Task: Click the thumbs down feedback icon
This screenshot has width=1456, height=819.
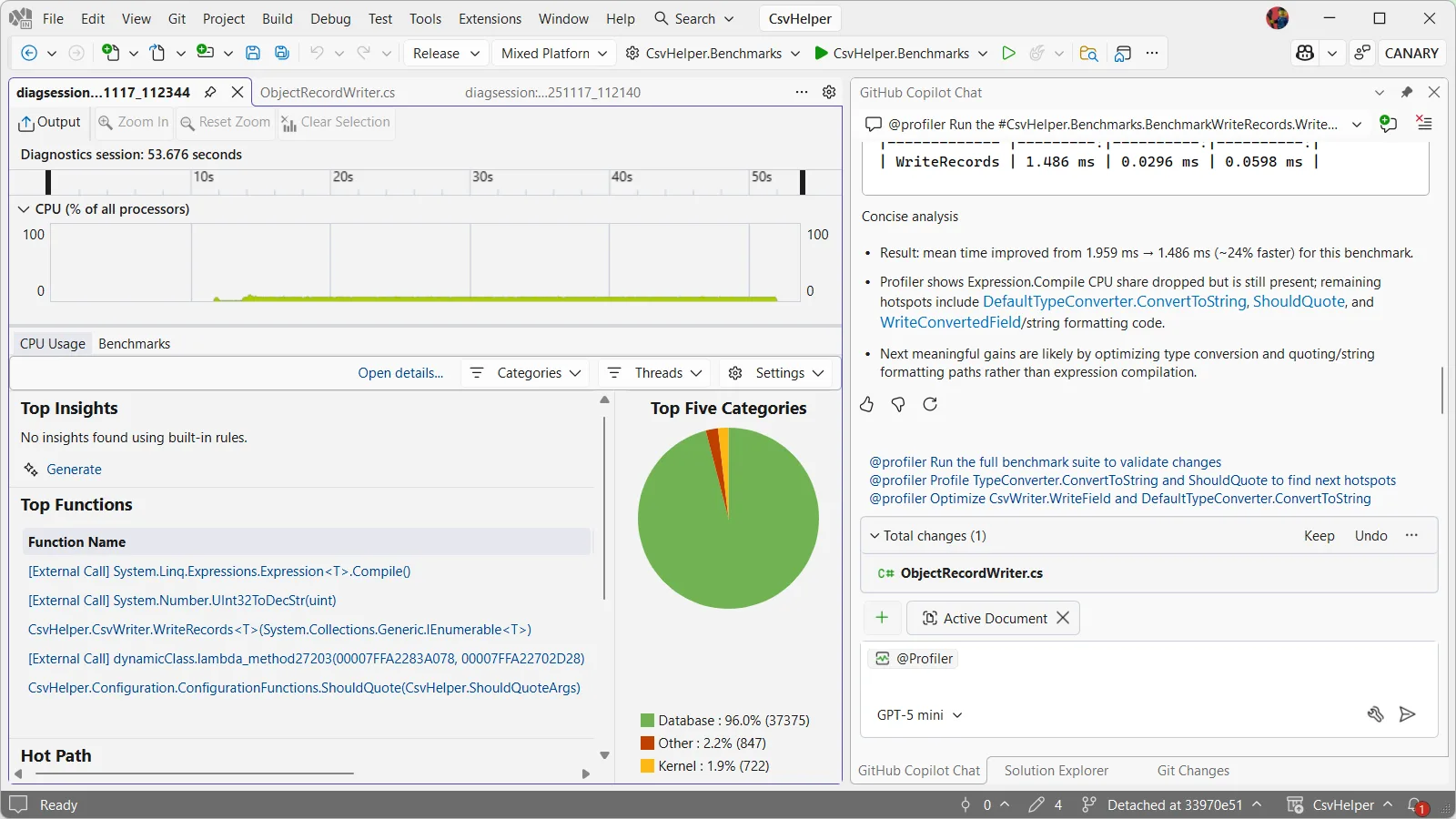Action: [x=898, y=404]
